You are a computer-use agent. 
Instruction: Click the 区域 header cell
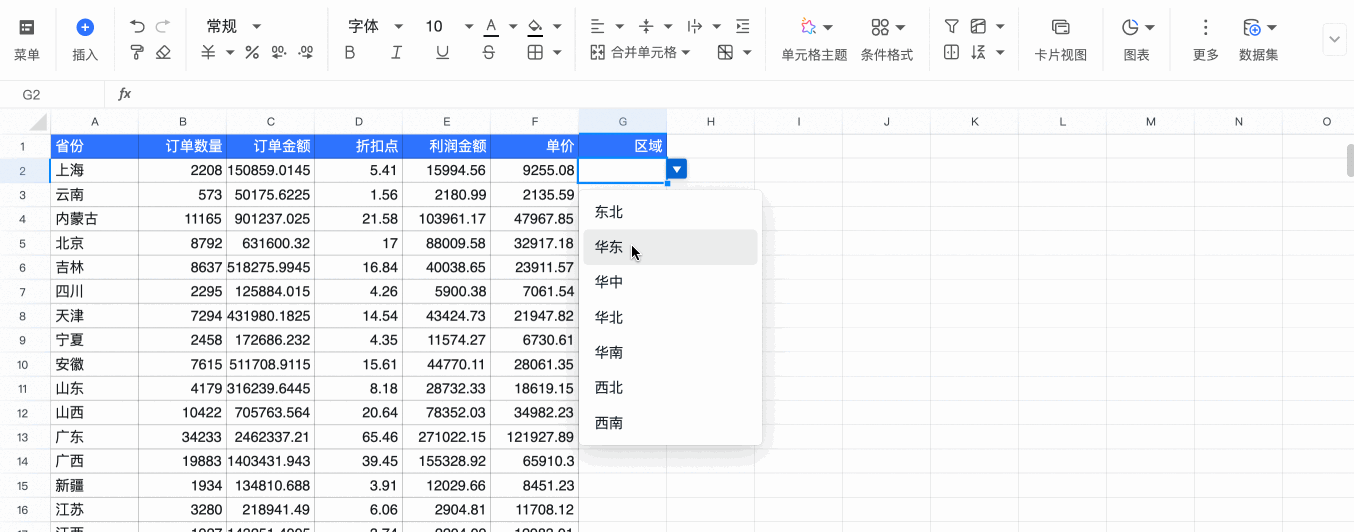623,146
